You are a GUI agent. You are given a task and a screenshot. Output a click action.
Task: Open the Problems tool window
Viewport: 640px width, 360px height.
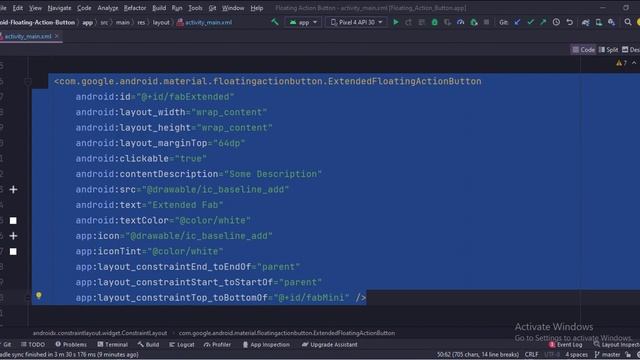71,344
